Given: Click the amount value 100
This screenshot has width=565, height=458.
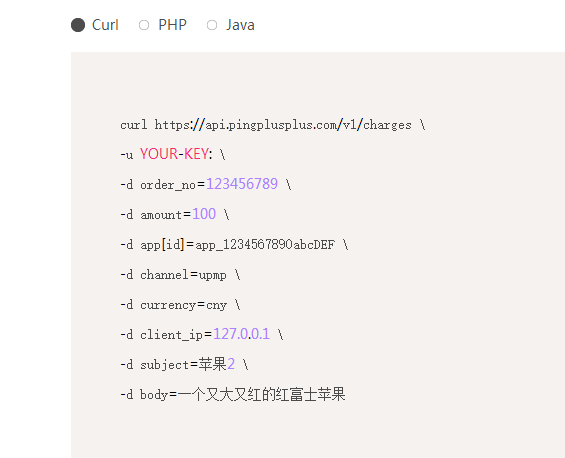Looking at the screenshot, I should (204, 214).
